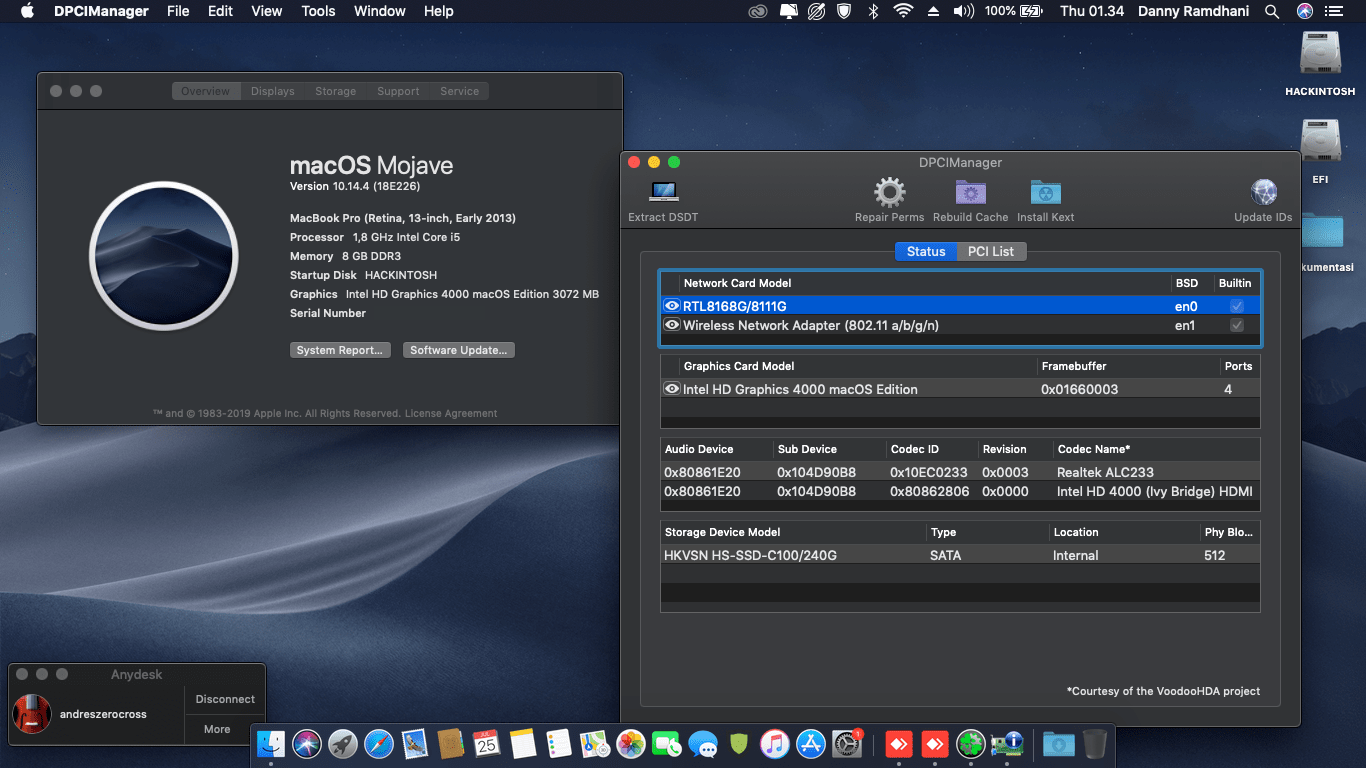The width and height of the screenshot is (1366, 768).
Task: Open Launchpad rocket icon in dock
Action: (343, 743)
